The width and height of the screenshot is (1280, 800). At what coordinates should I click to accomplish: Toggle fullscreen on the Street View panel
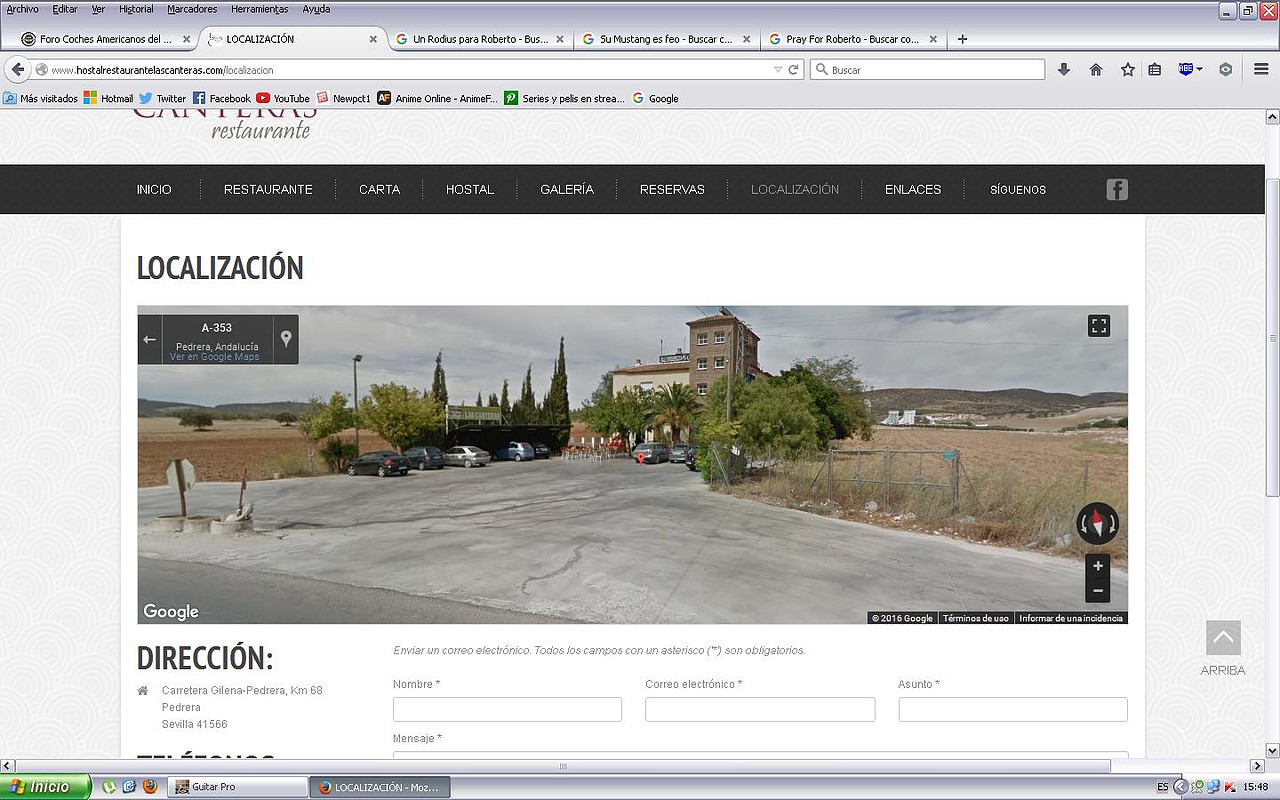(1099, 326)
